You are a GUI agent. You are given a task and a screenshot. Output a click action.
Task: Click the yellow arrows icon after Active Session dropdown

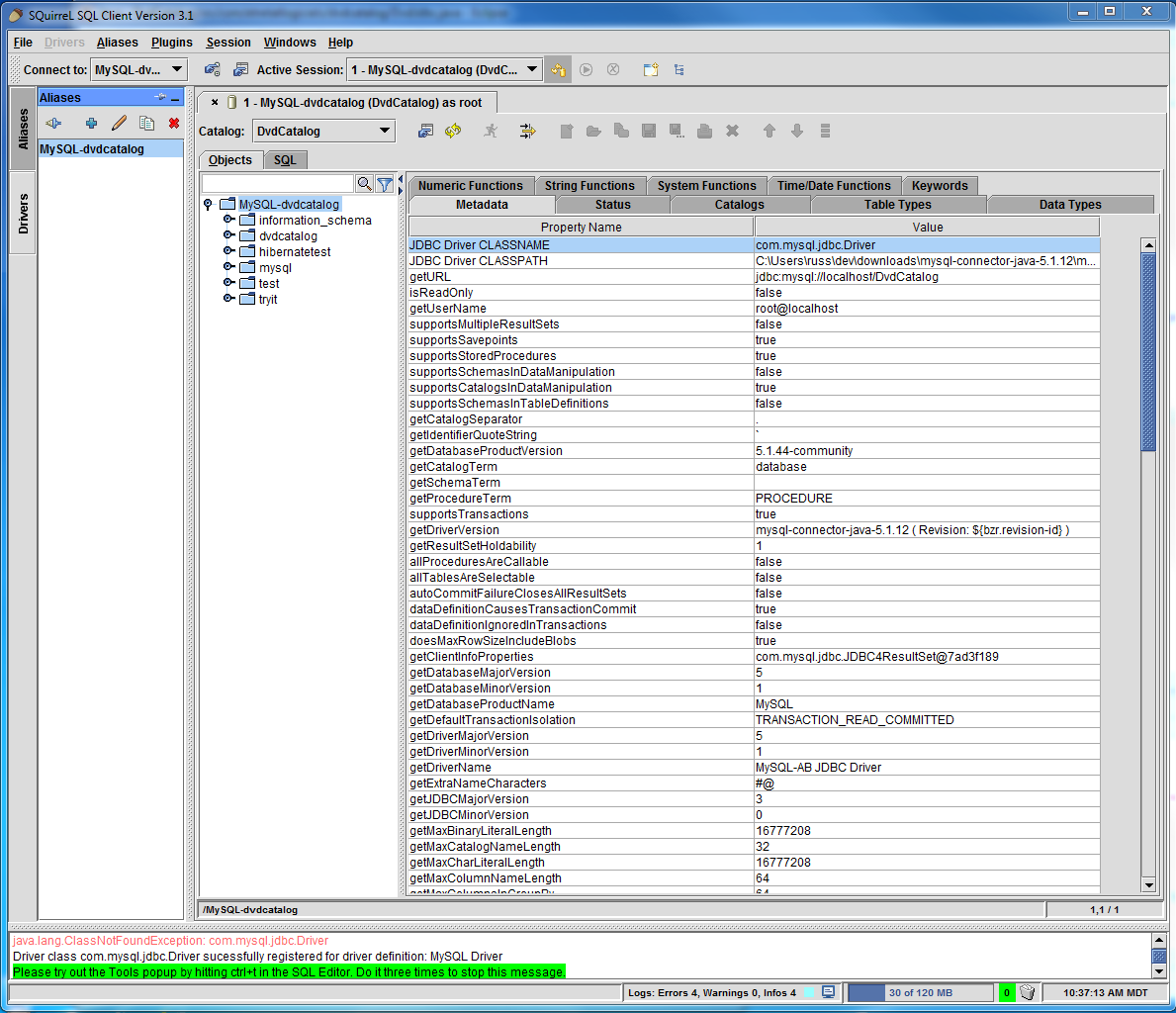pos(558,70)
